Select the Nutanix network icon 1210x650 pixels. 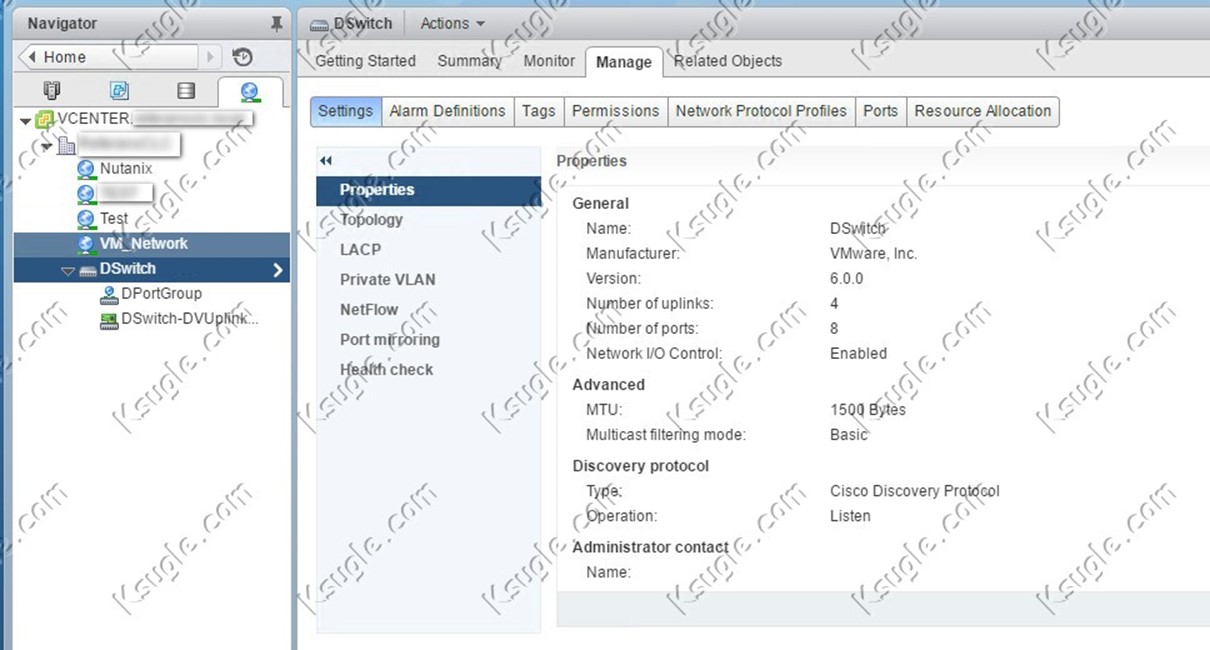(86, 169)
